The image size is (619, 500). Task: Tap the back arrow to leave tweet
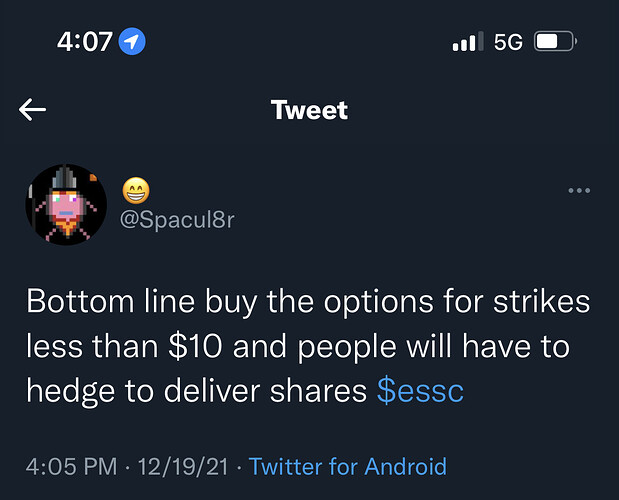(32, 110)
